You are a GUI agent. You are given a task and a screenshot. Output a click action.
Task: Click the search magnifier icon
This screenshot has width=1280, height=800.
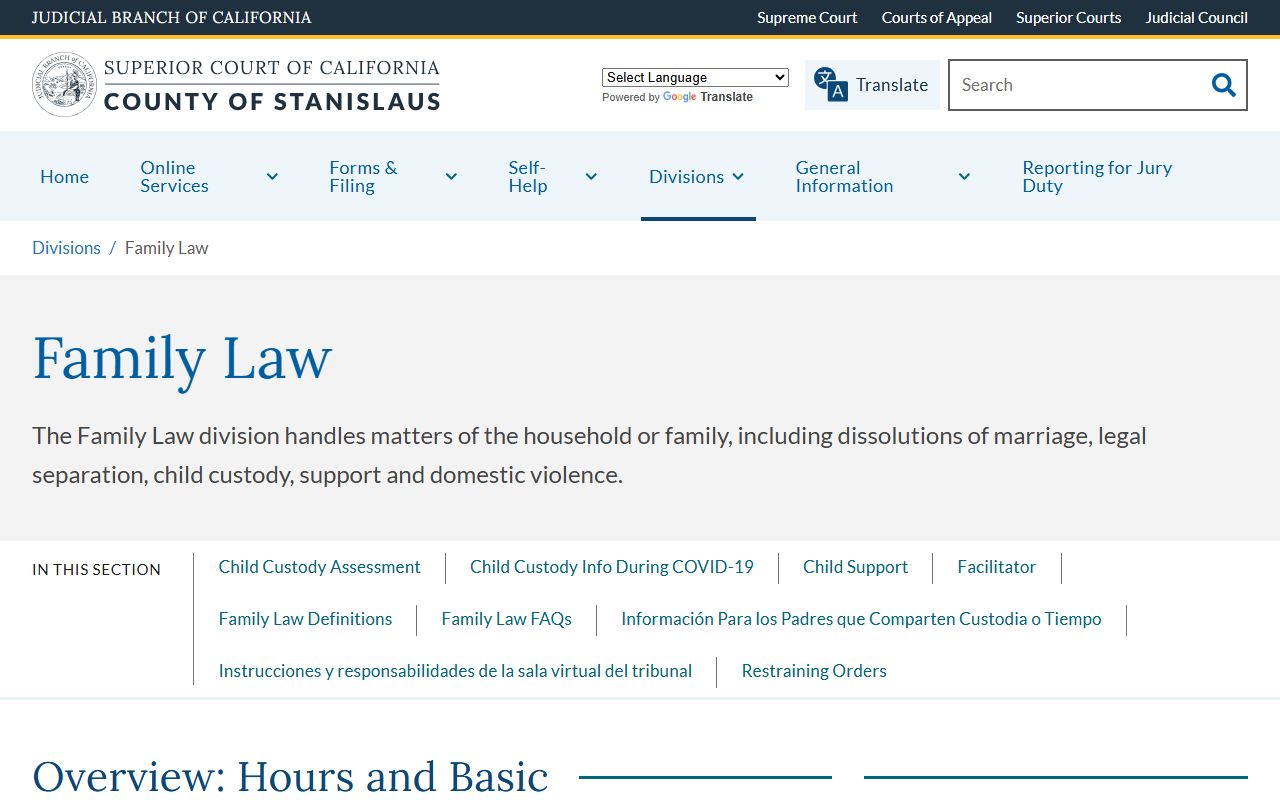pyautogui.click(x=1223, y=85)
